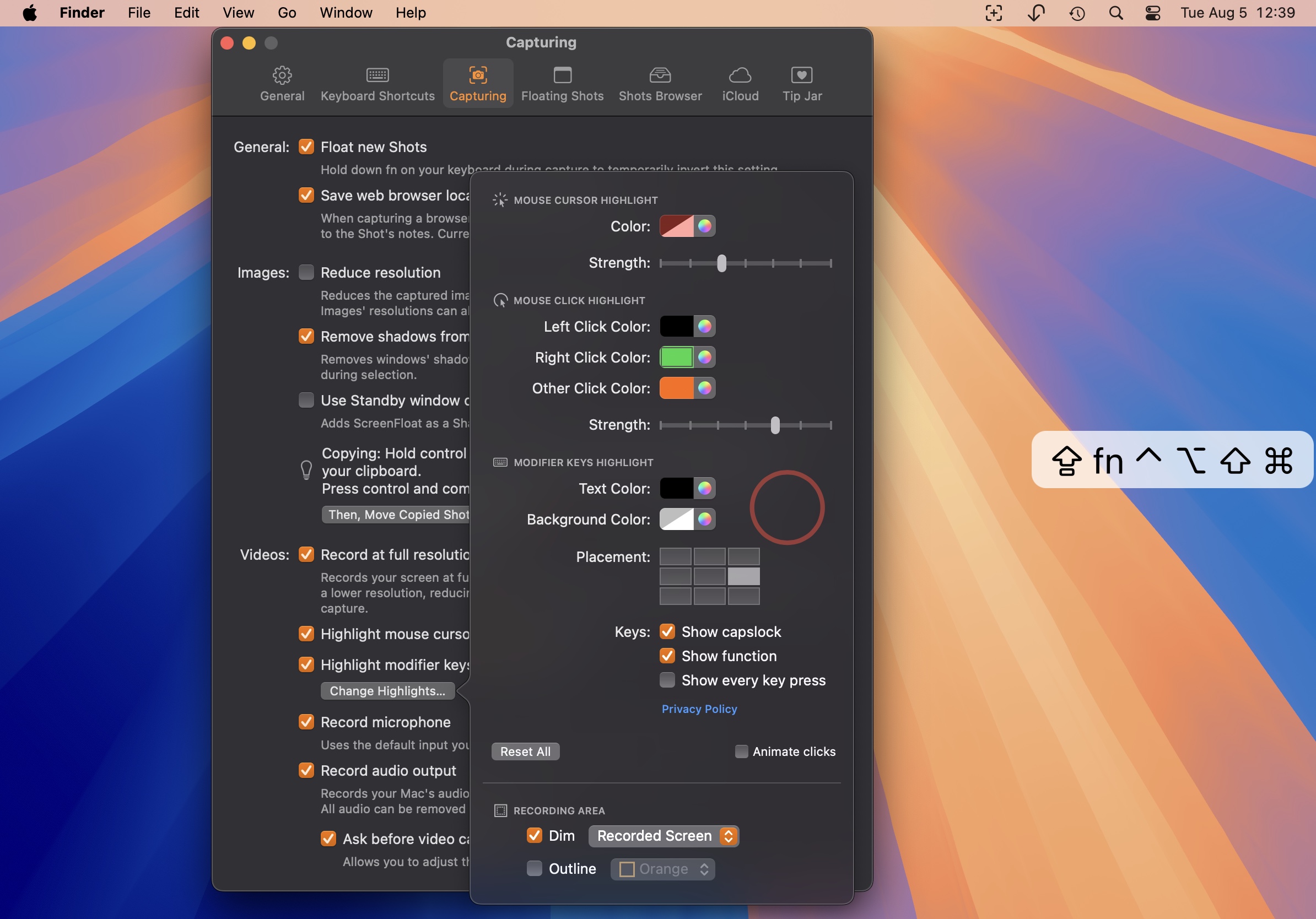Image resolution: width=1316 pixels, height=919 pixels.
Task: Open color wheel for Left Click Color
Action: 704,327
